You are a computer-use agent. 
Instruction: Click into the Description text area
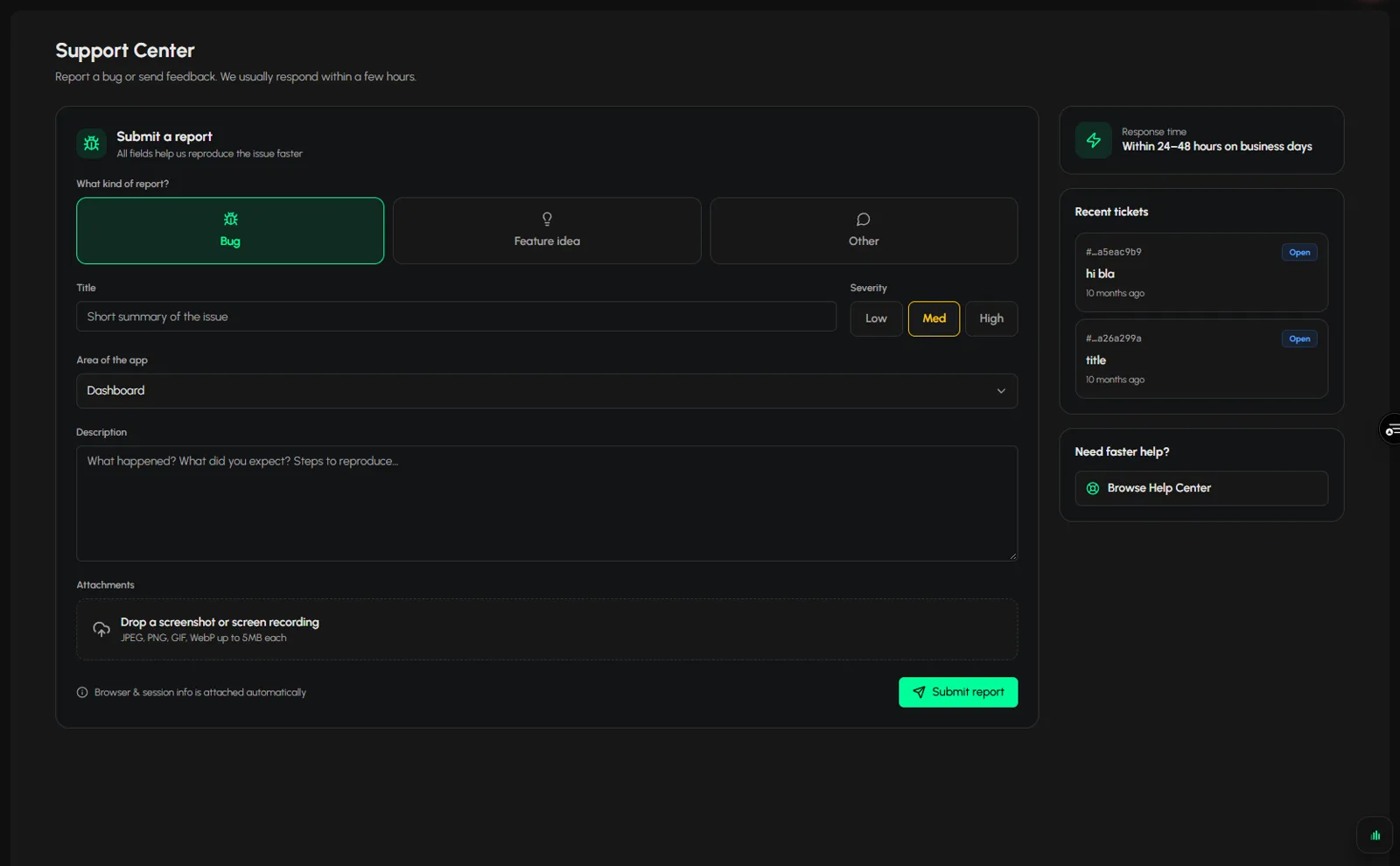pos(547,504)
